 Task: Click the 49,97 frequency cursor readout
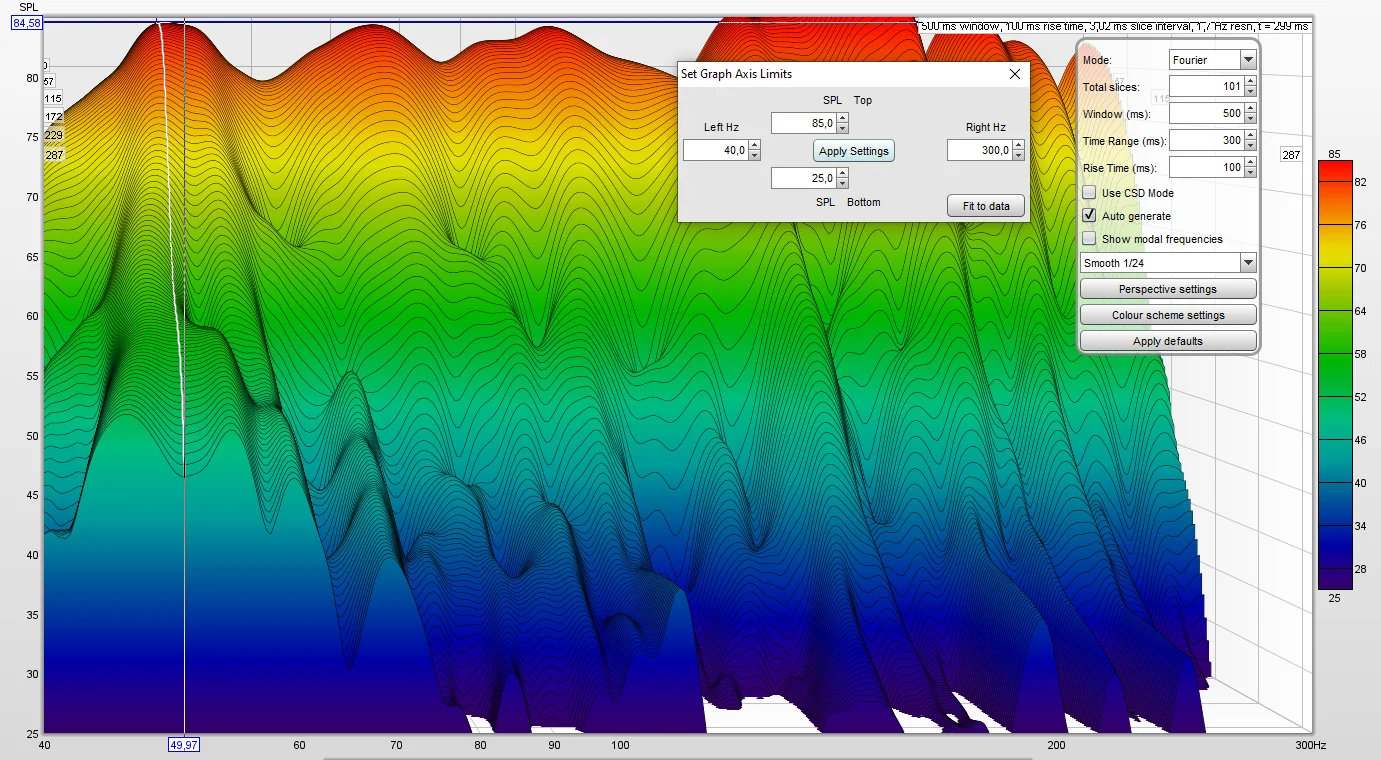coord(184,745)
